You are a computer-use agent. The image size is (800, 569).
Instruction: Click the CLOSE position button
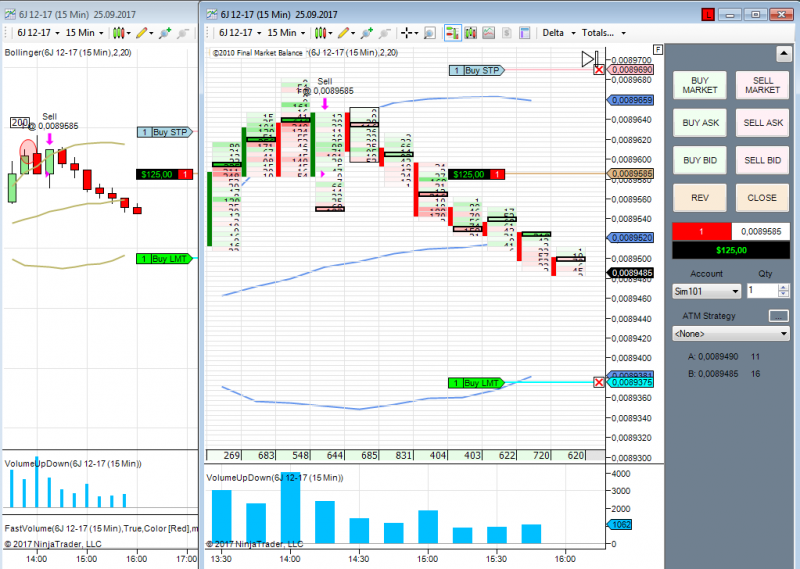tap(762, 198)
